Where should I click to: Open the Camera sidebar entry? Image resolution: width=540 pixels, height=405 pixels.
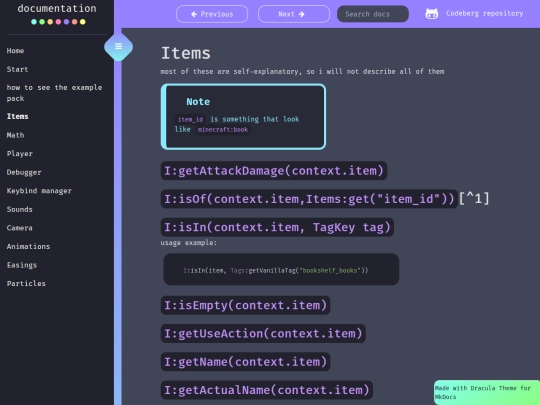[x=19, y=228]
